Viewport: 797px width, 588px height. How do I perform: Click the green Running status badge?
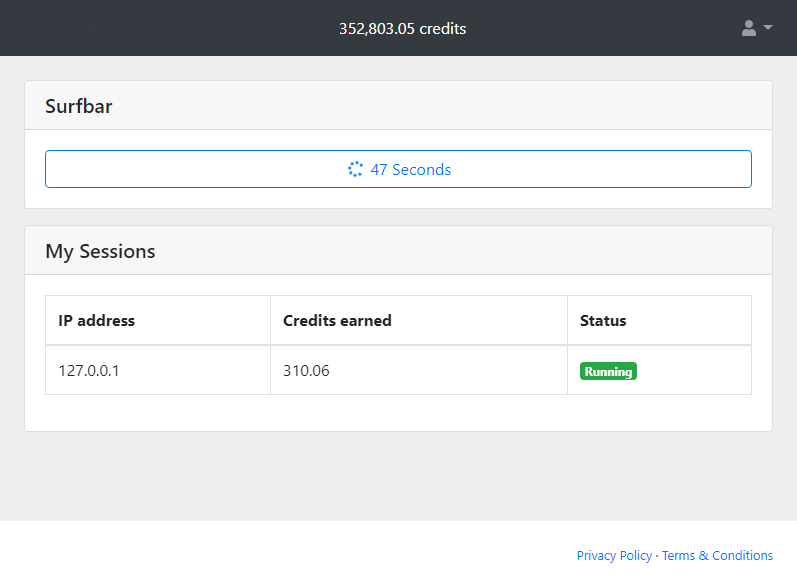coord(608,371)
